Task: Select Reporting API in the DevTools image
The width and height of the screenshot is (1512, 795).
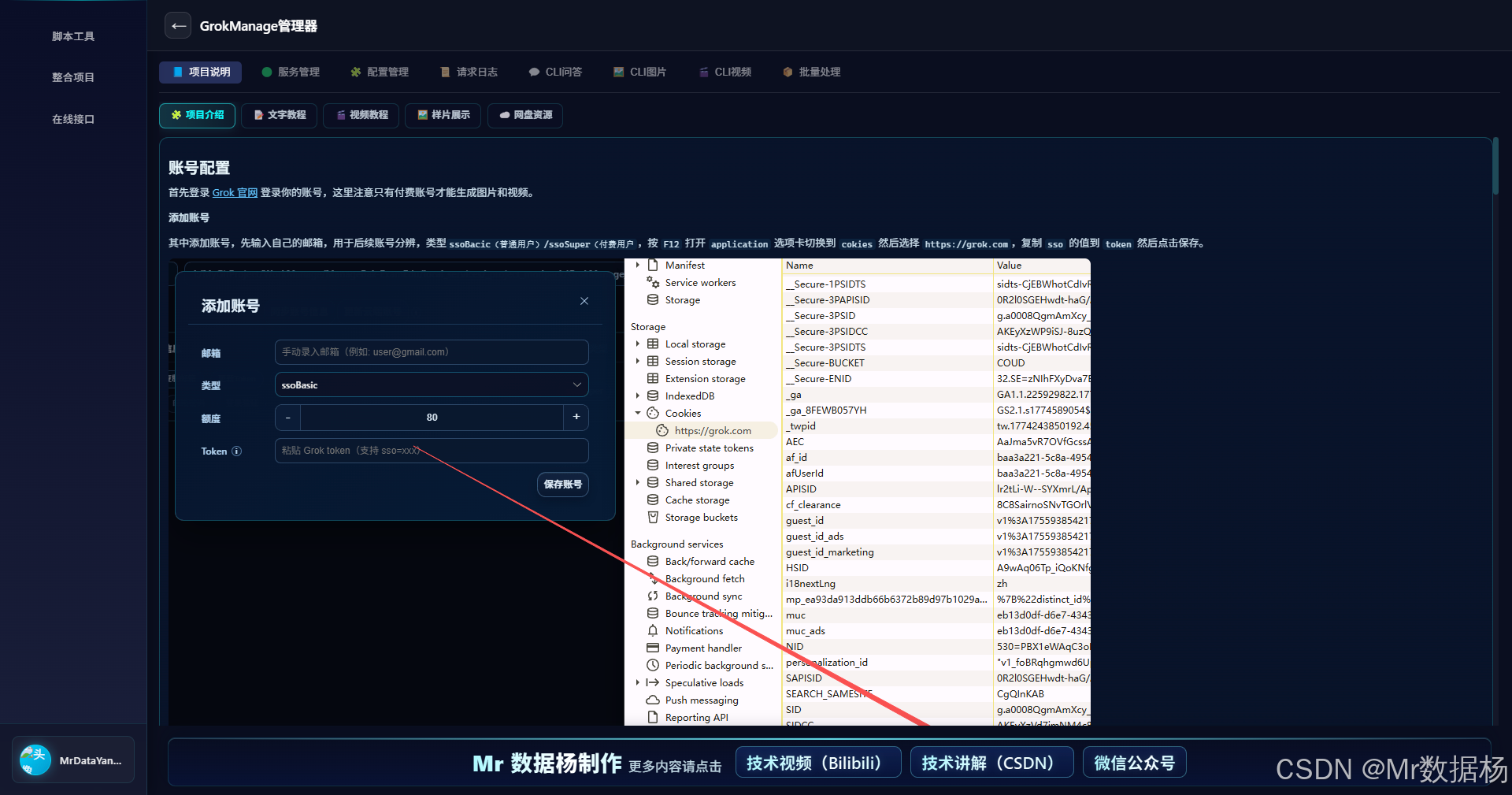Action: point(696,718)
